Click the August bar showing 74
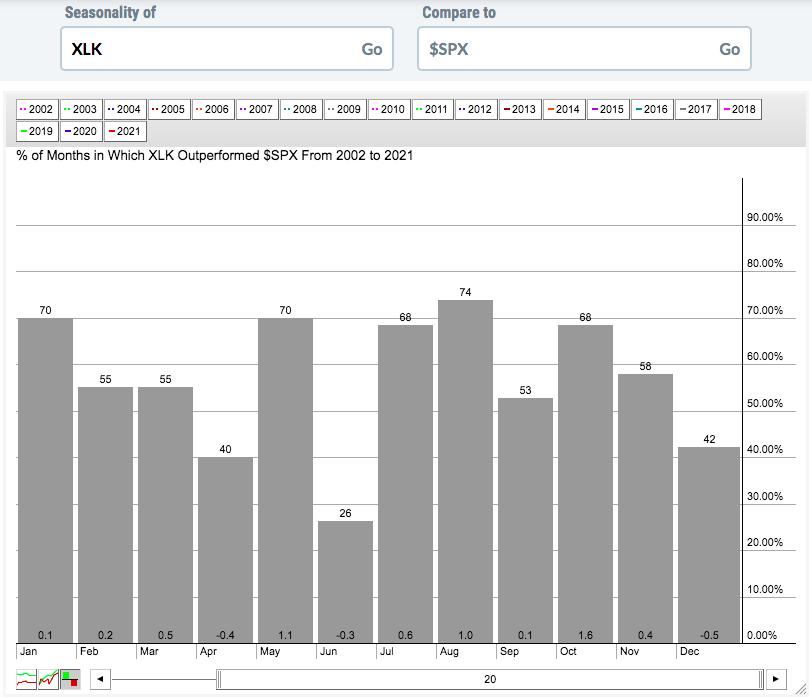The height and width of the screenshot is (698, 812). (465, 470)
